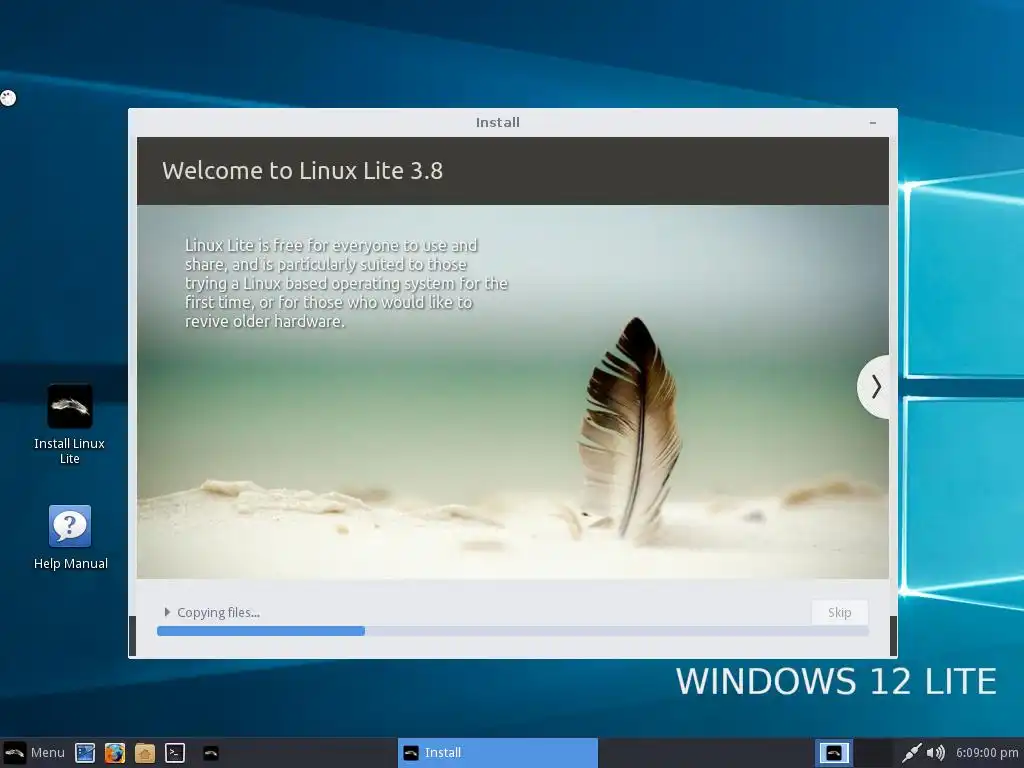The height and width of the screenshot is (768, 1024).
Task: Click the Copying files status text
Action: pos(218,613)
